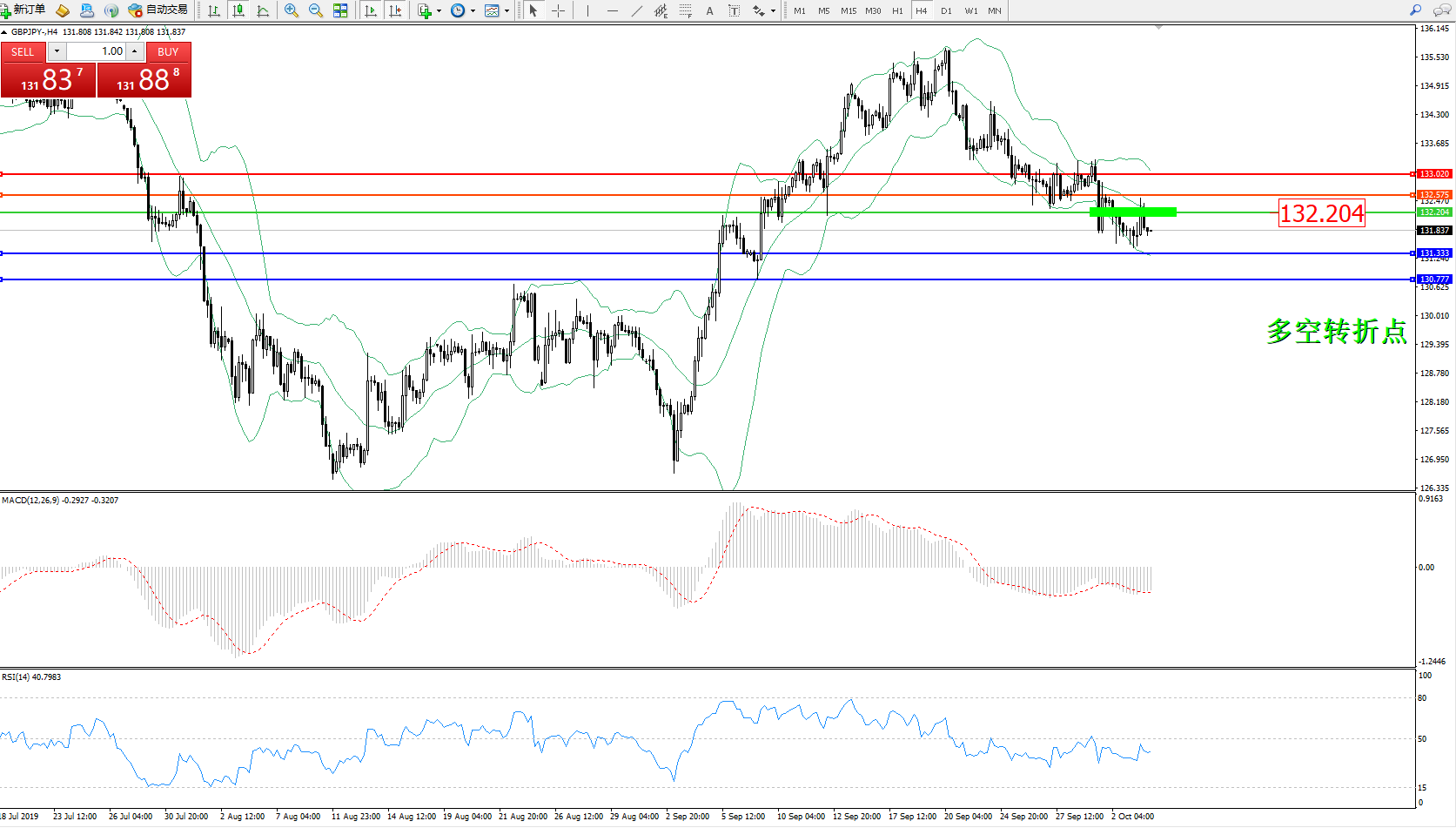Select the M15 timeframe

(848, 10)
